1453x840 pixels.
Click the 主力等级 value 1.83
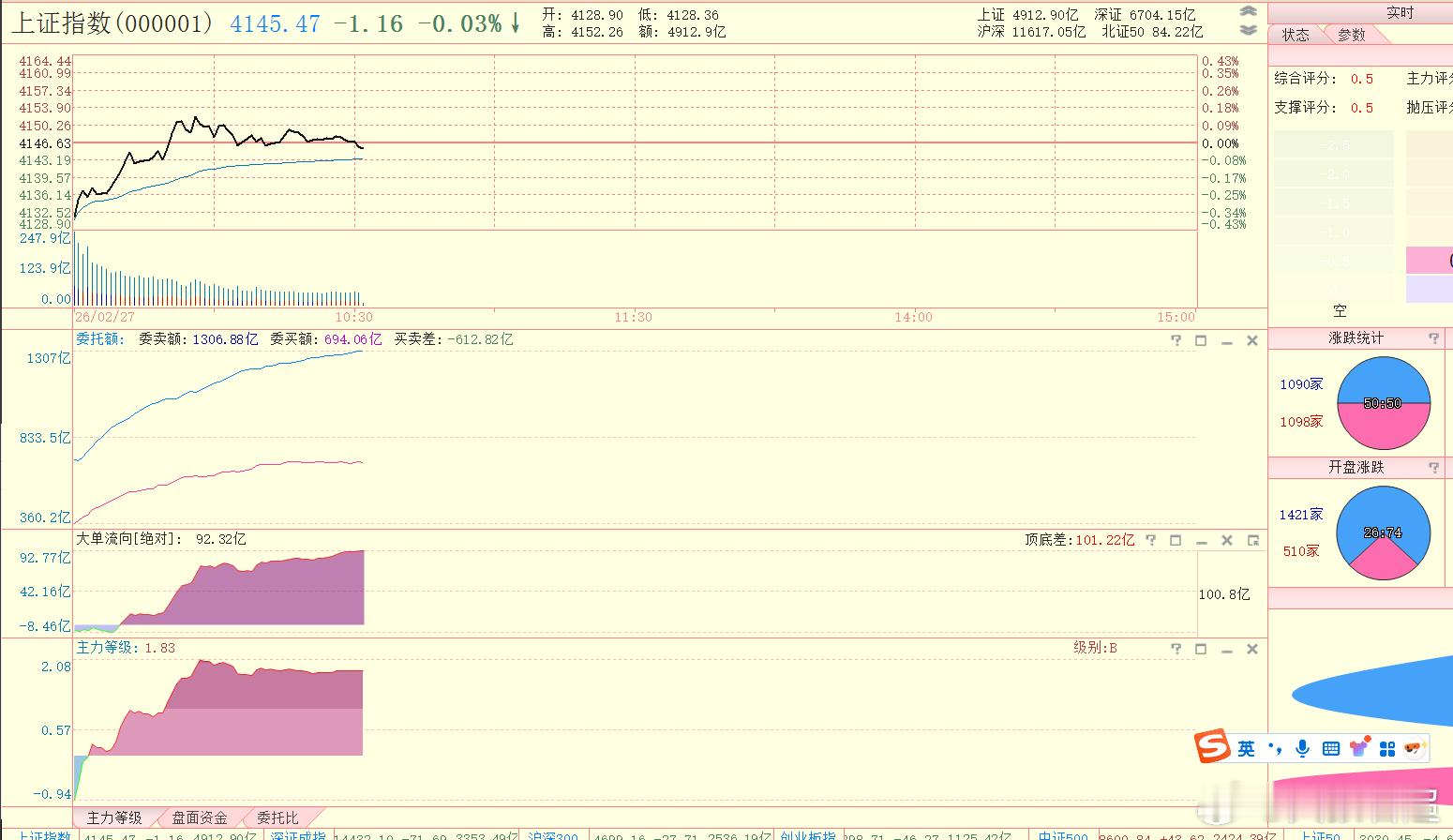pyautogui.click(x=159, y=648)
